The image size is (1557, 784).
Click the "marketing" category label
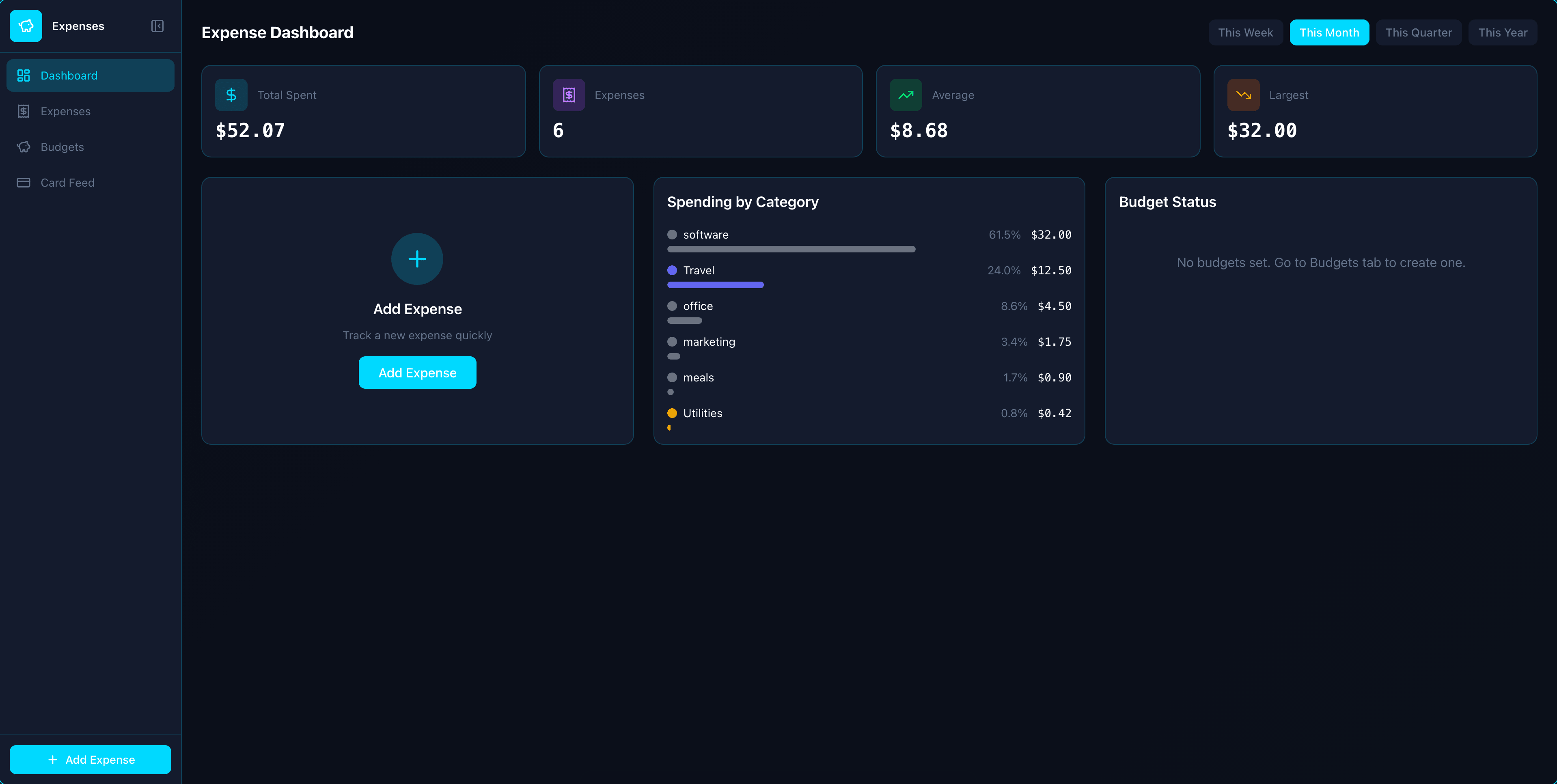[x=709, y=342]
